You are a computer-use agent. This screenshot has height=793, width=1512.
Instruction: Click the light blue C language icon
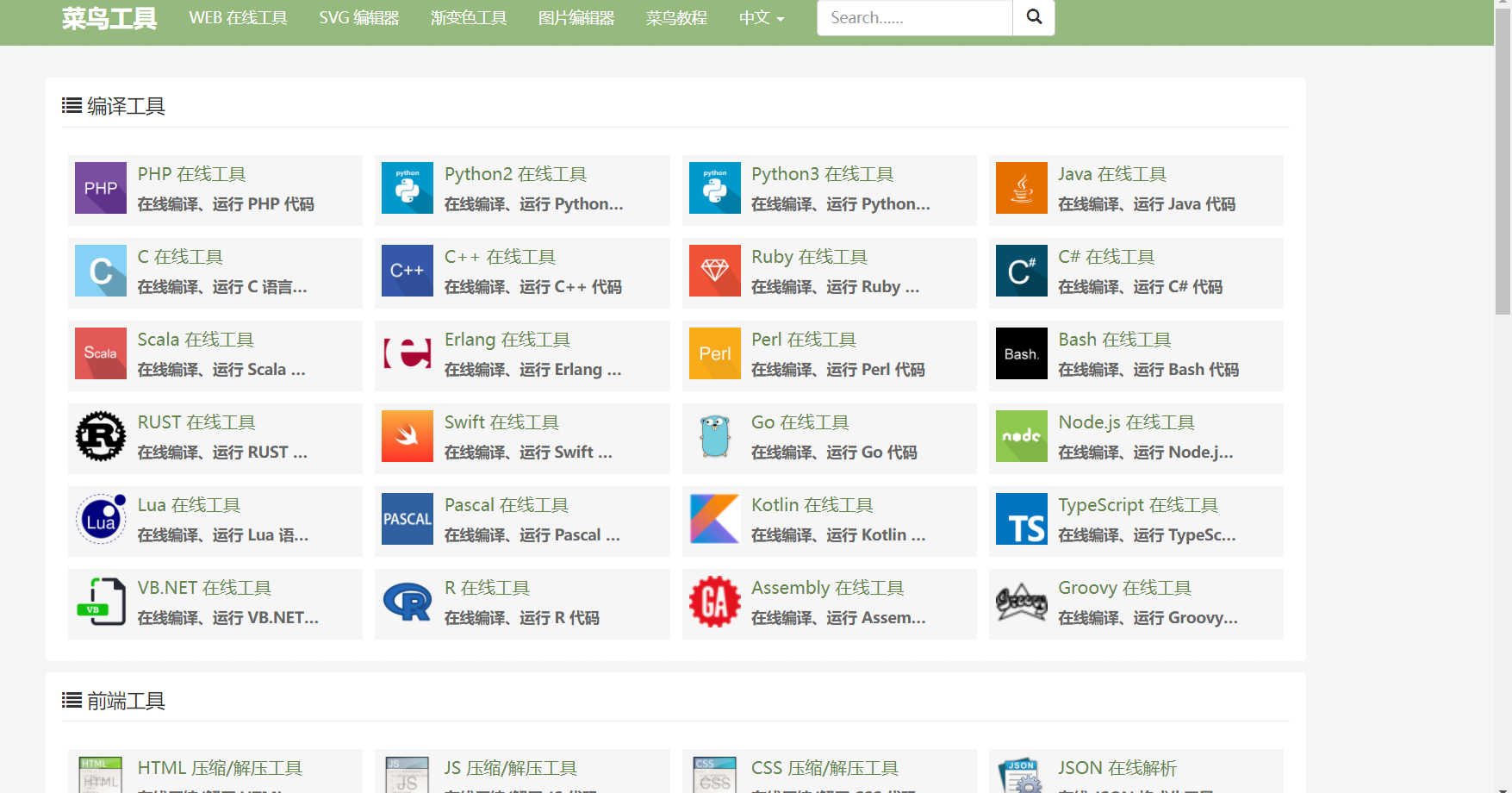[x=101, y=271]
